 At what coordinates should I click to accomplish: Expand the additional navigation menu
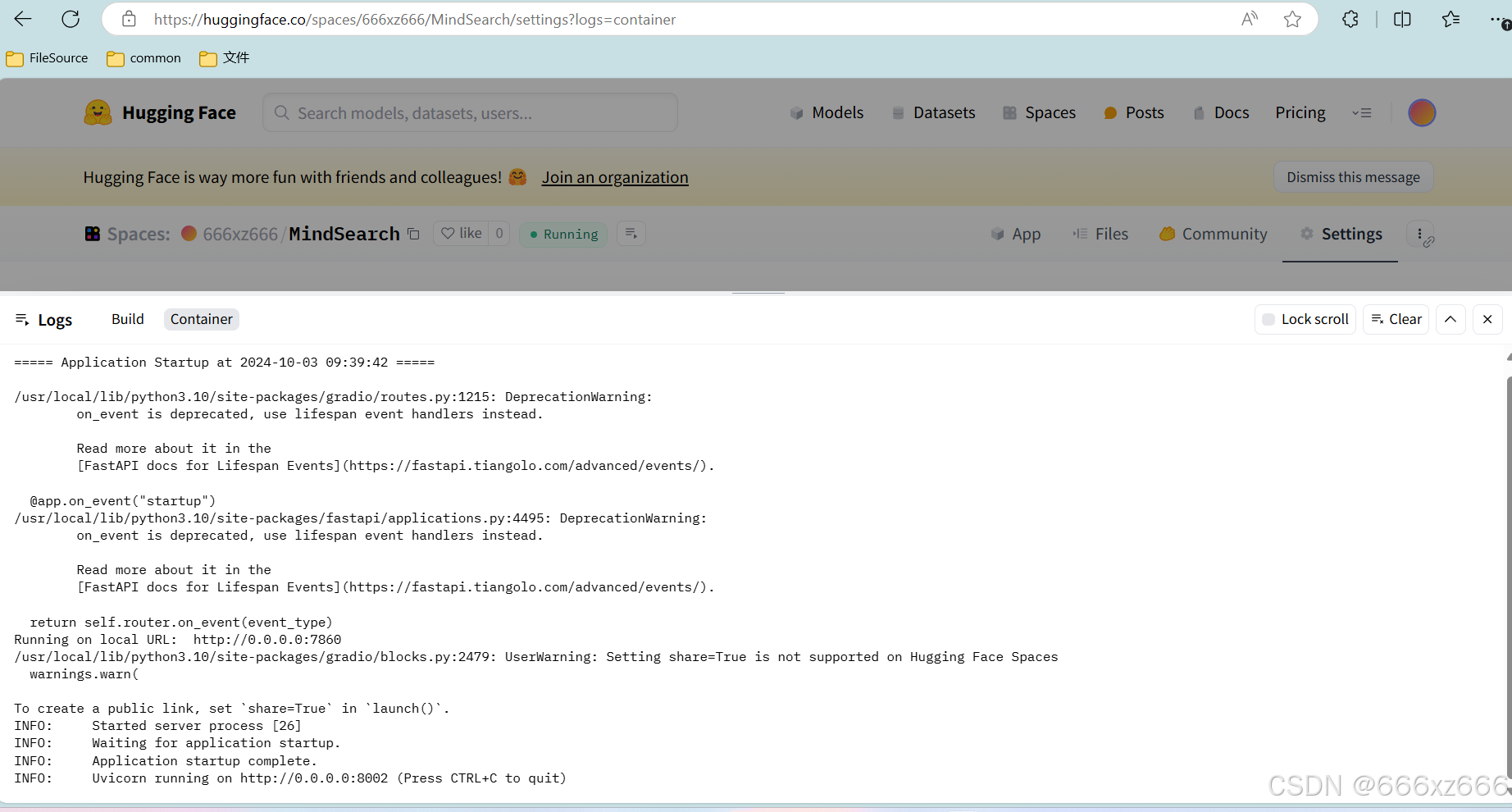click(x=1362, y=112)
